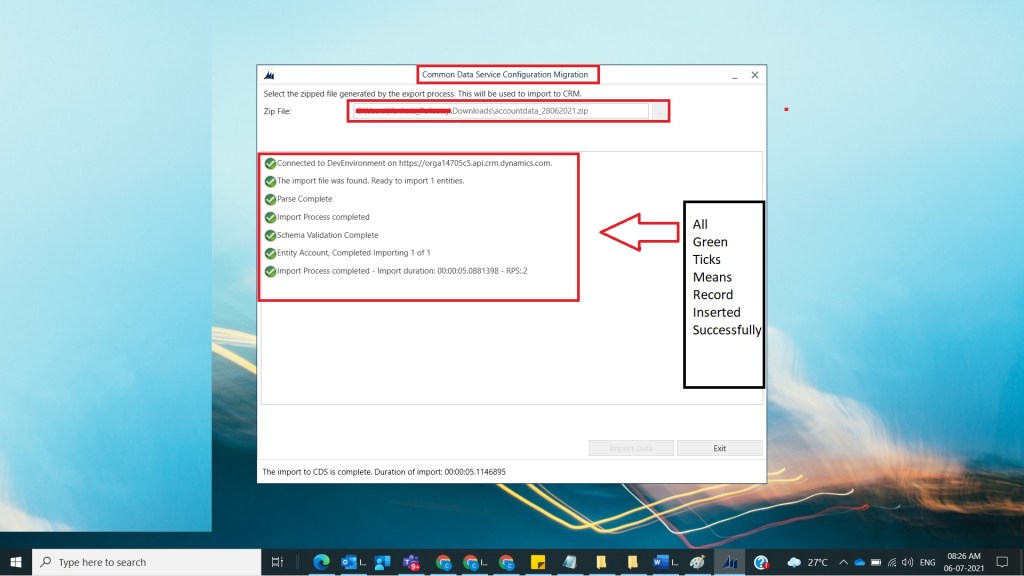This screenshot has height=576, width=1024.
Task: Open Microsoft Teams from the taskbar
Action: coord(412,562)
